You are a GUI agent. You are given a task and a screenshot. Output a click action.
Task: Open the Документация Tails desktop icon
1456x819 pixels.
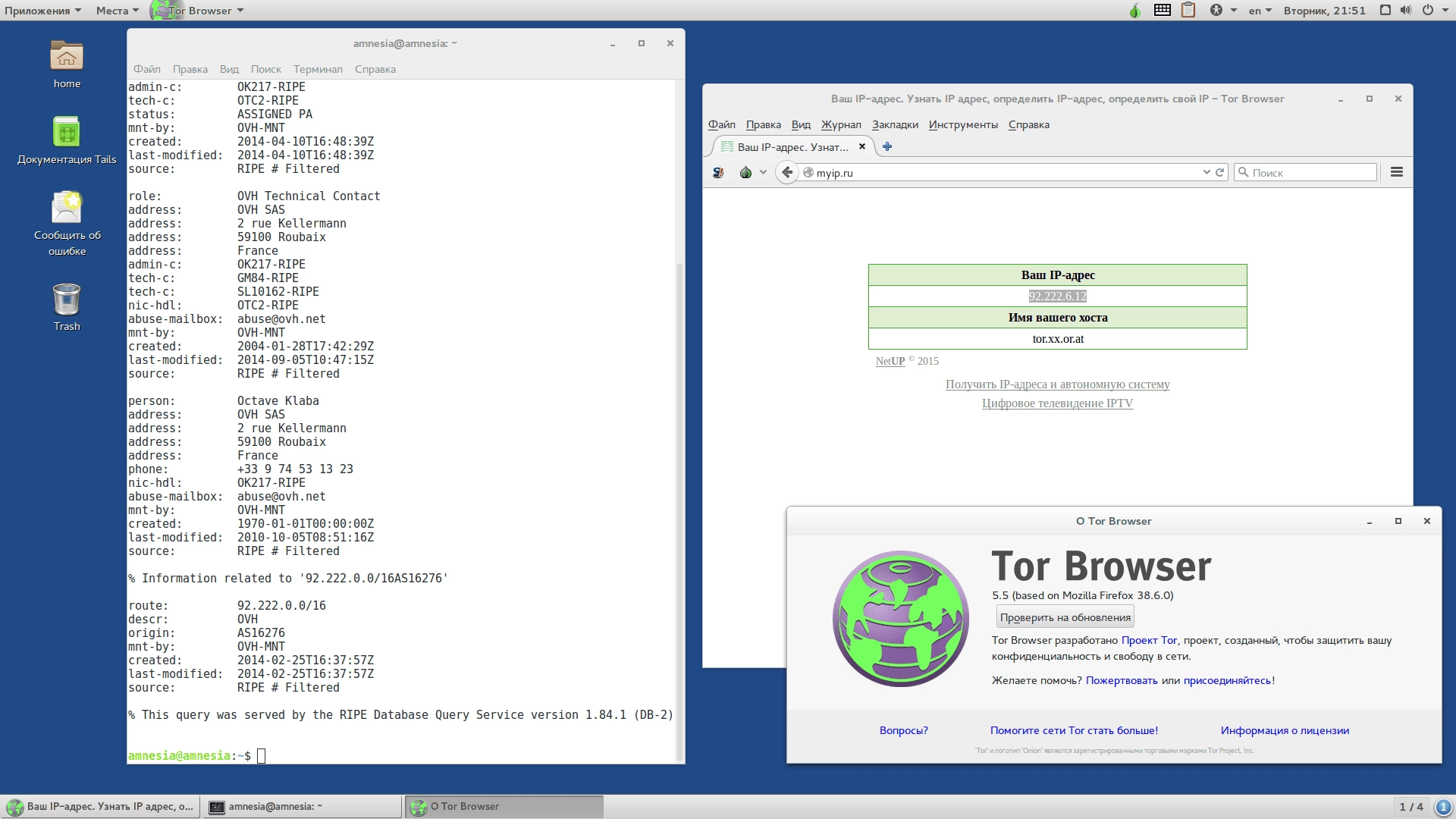(x=67, y=132)
